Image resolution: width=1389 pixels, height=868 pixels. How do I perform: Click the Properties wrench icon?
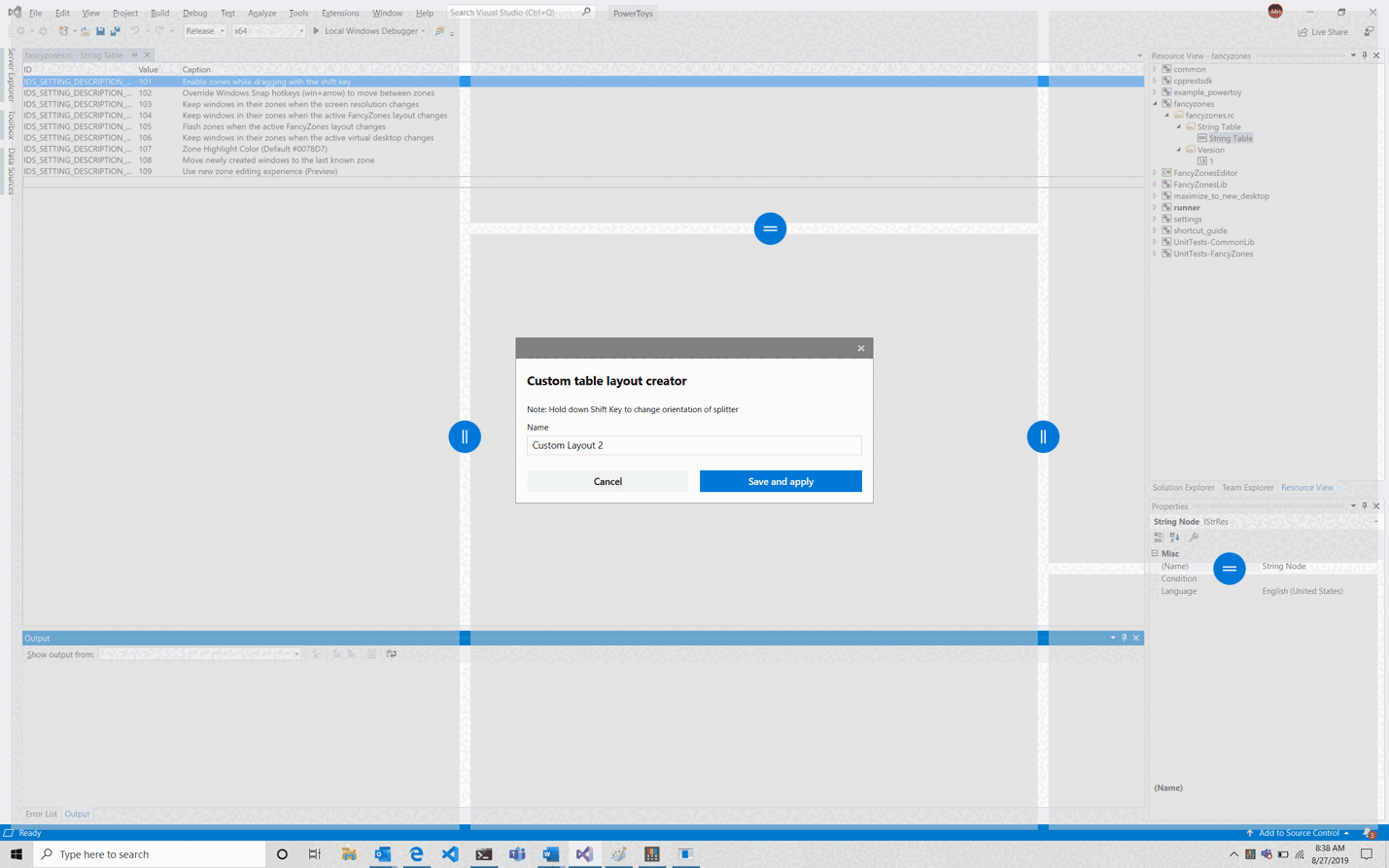pos(1193,537)
